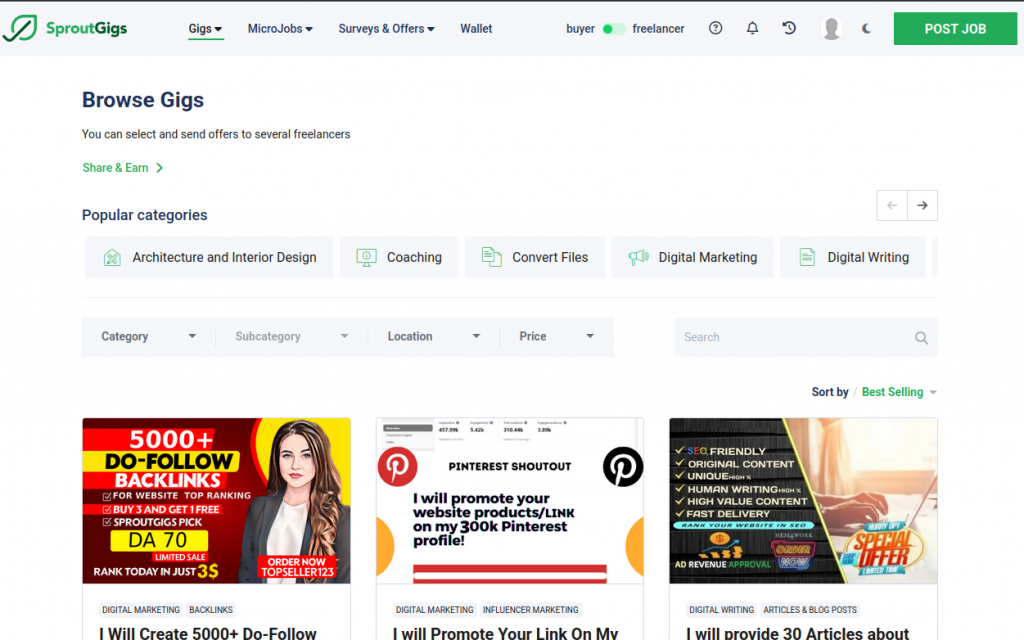Open the Gigs menu
This screenshot has height=640, width=1024.
coord(205,29)
